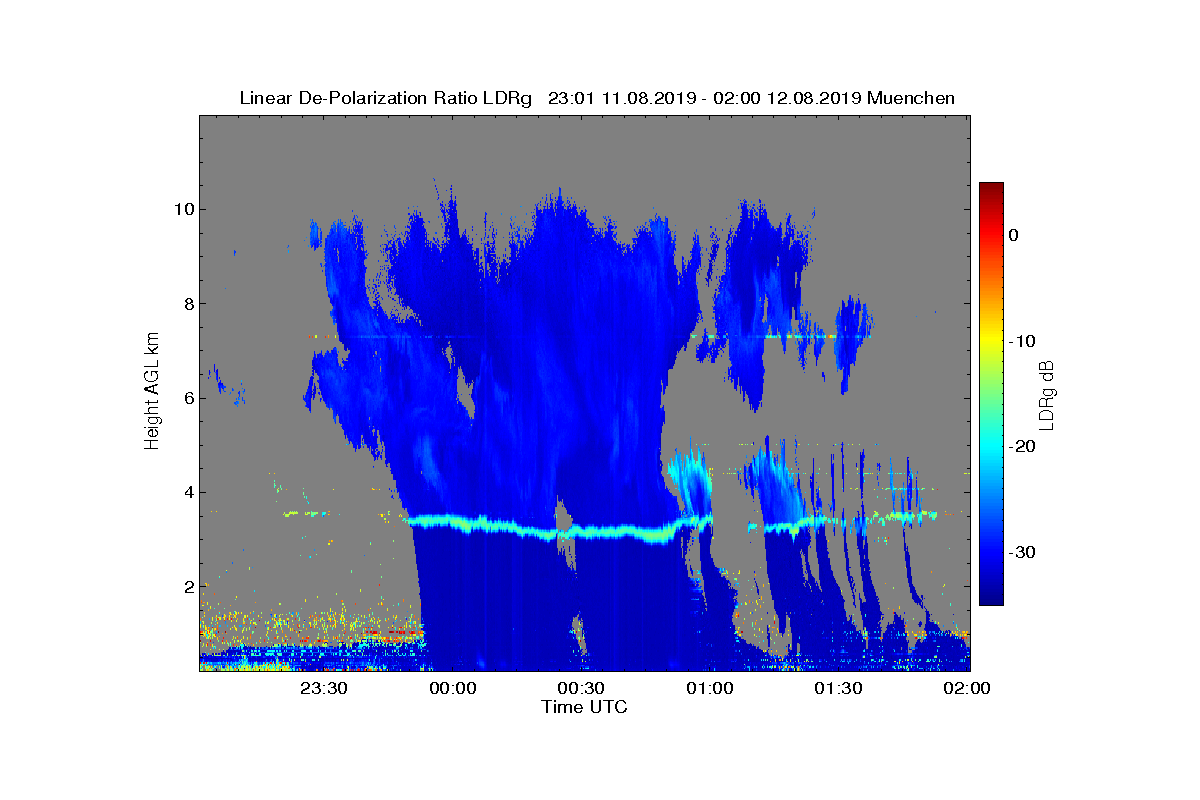
Task: Click the '01:00' time tick label
Action: pyautogui.click(x=710, y=688)
